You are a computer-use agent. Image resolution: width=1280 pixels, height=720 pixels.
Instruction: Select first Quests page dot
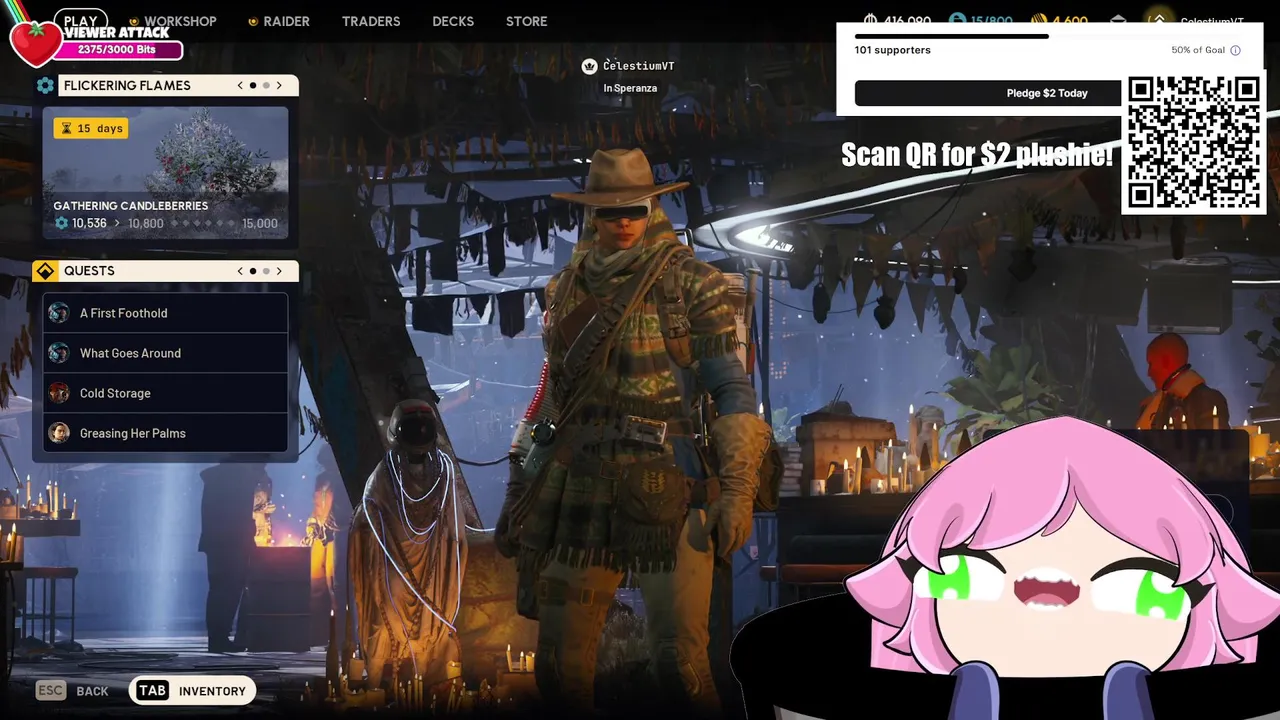[253, 271]
